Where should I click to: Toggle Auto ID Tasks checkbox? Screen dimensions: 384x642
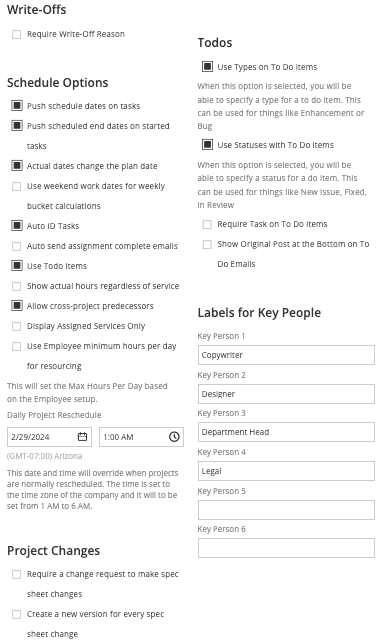pos(16,226)
